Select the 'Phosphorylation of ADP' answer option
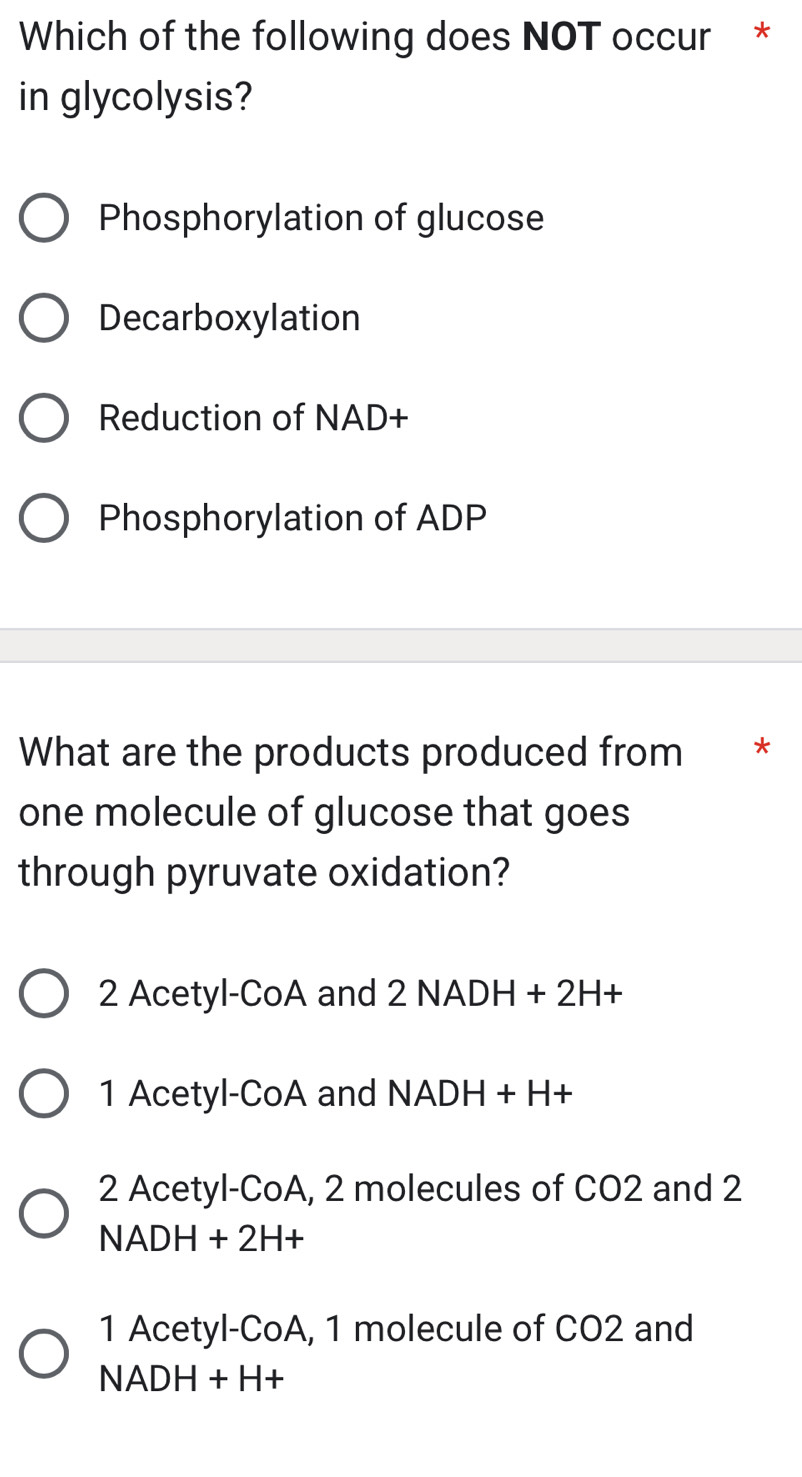The height and width of the screenshot is (1477, 802). pyautogui.click(x=43, y=517)
